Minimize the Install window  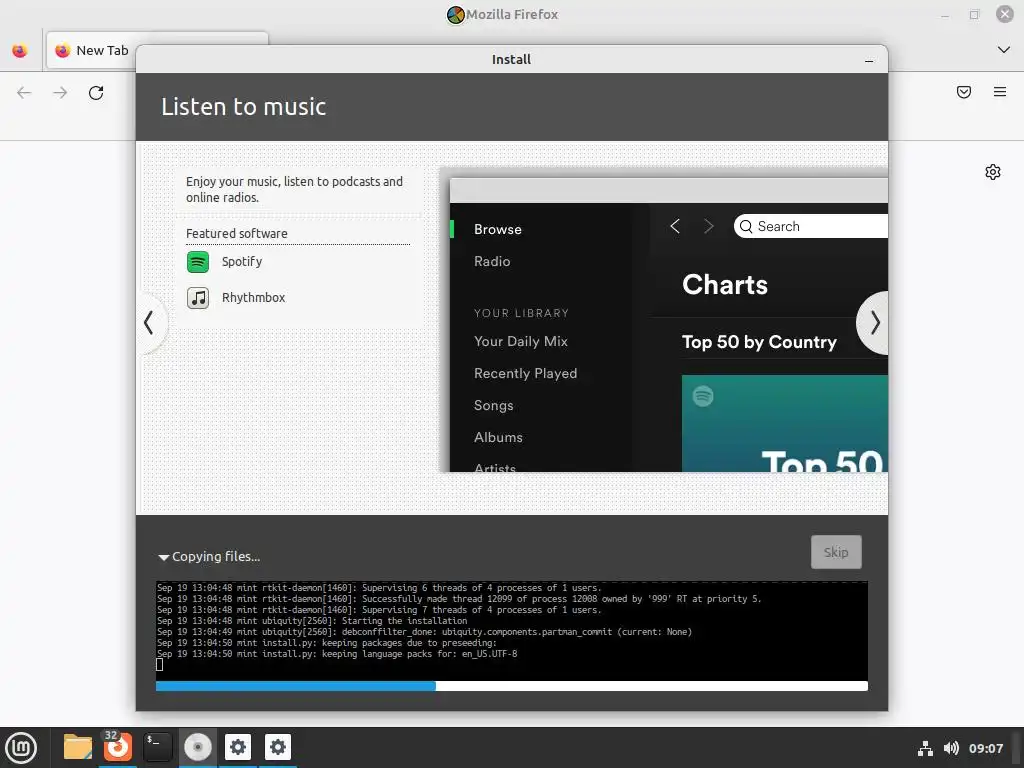[x=869, y=60]
